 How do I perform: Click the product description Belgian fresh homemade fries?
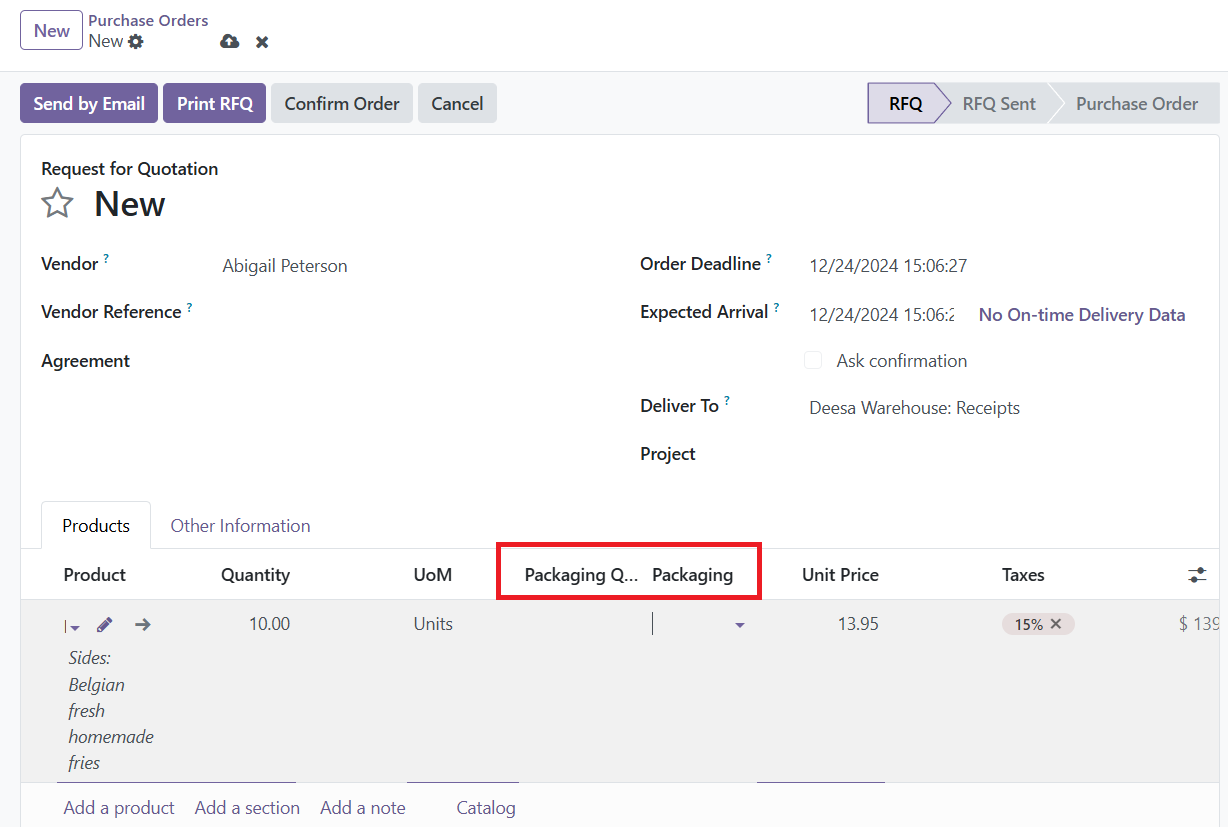(111, 711)
